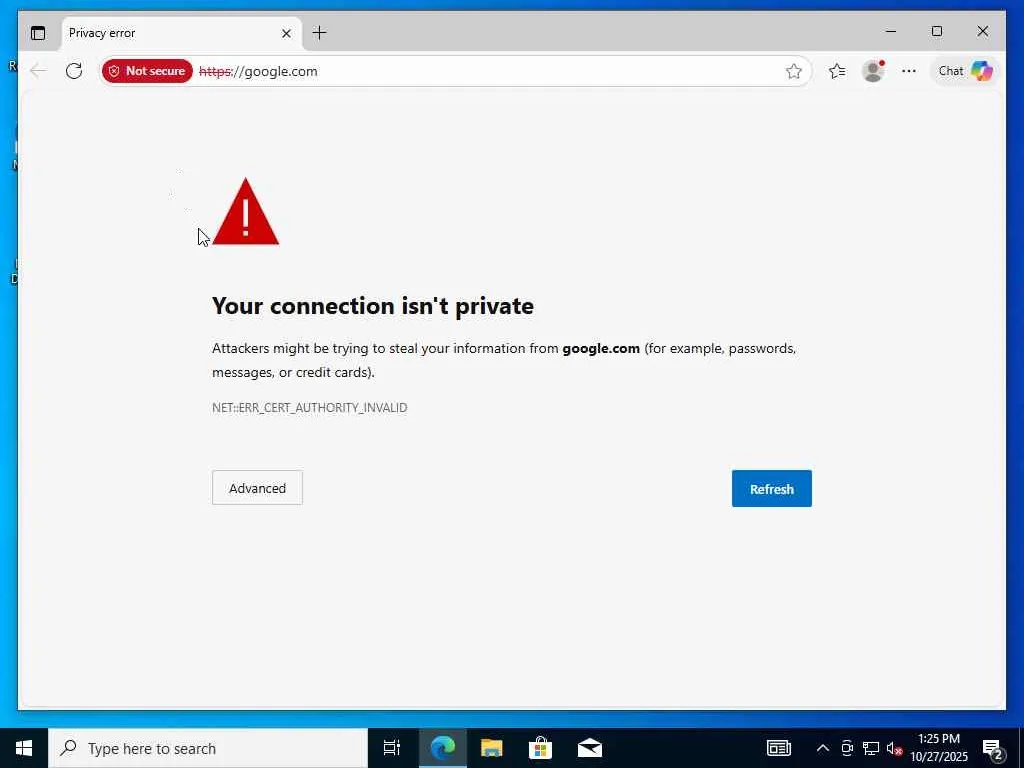Click the red warning triangle icon
Viewport: 1024px width, 768px height.
pos(246,212)
